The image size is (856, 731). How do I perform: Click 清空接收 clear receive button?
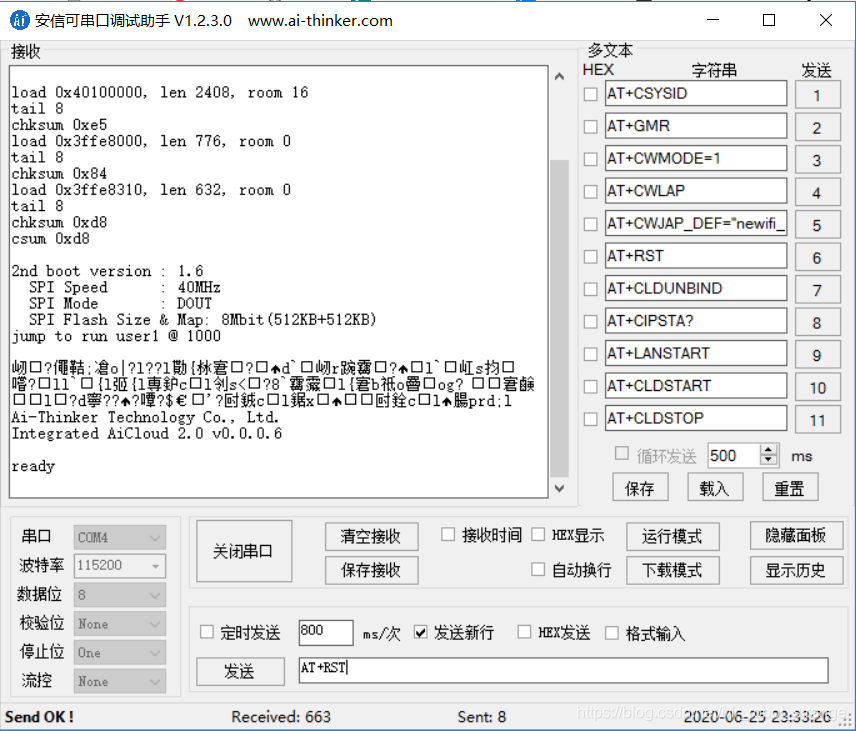coord(371,536)
